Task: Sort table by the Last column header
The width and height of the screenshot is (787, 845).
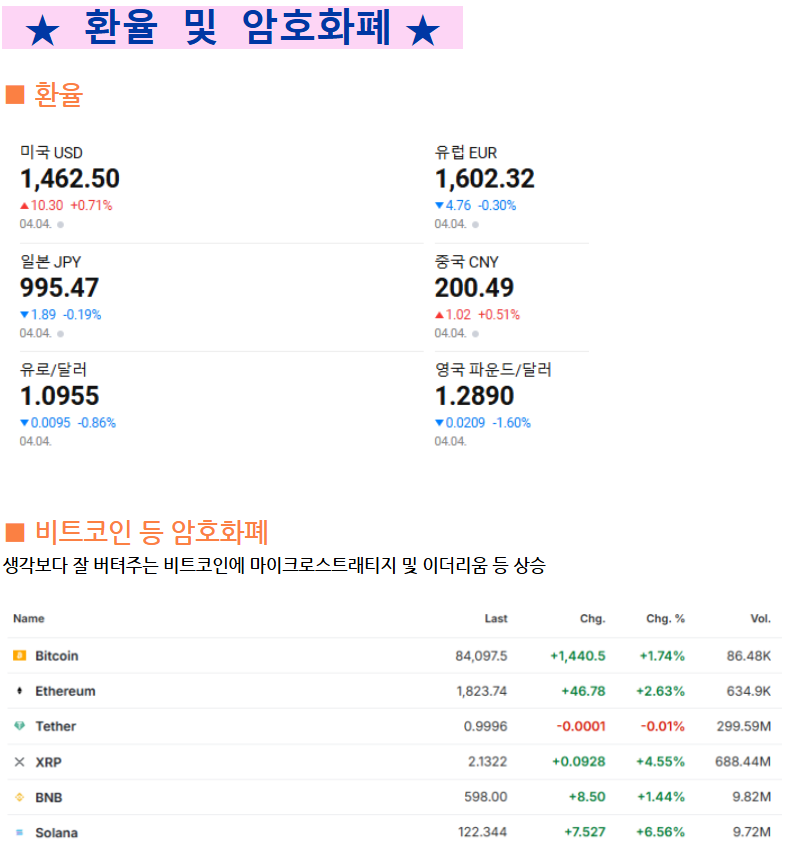Action: tap(495, 618)
